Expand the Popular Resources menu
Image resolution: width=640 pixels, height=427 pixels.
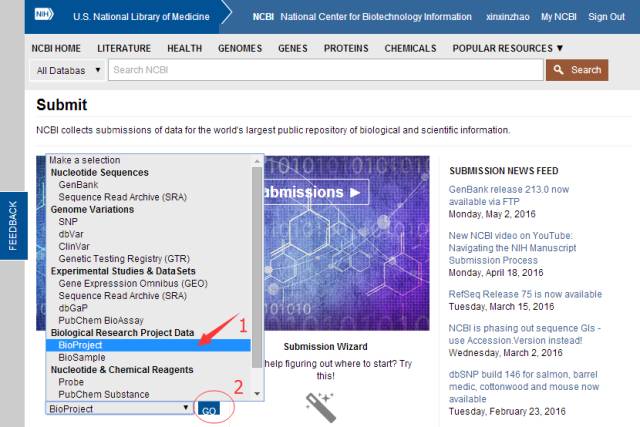(x=508, y=48)
